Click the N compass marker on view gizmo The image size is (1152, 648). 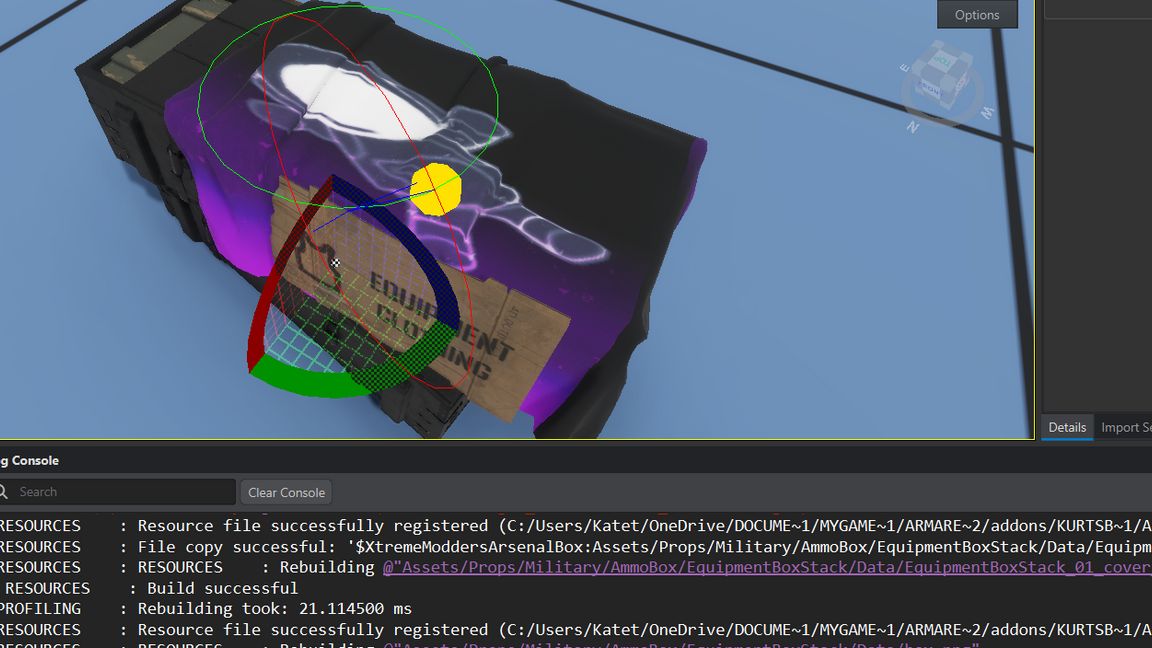[912, 127]
